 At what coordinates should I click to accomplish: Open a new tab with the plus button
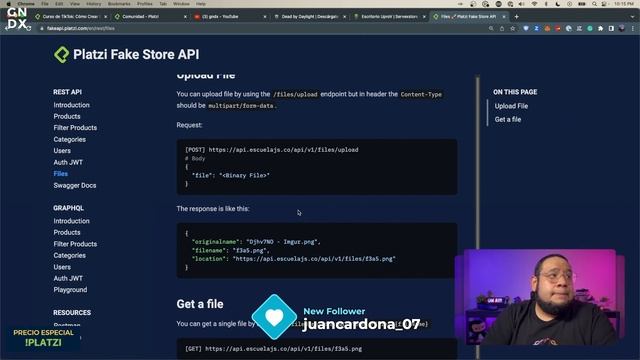click(x=516, y=17)
